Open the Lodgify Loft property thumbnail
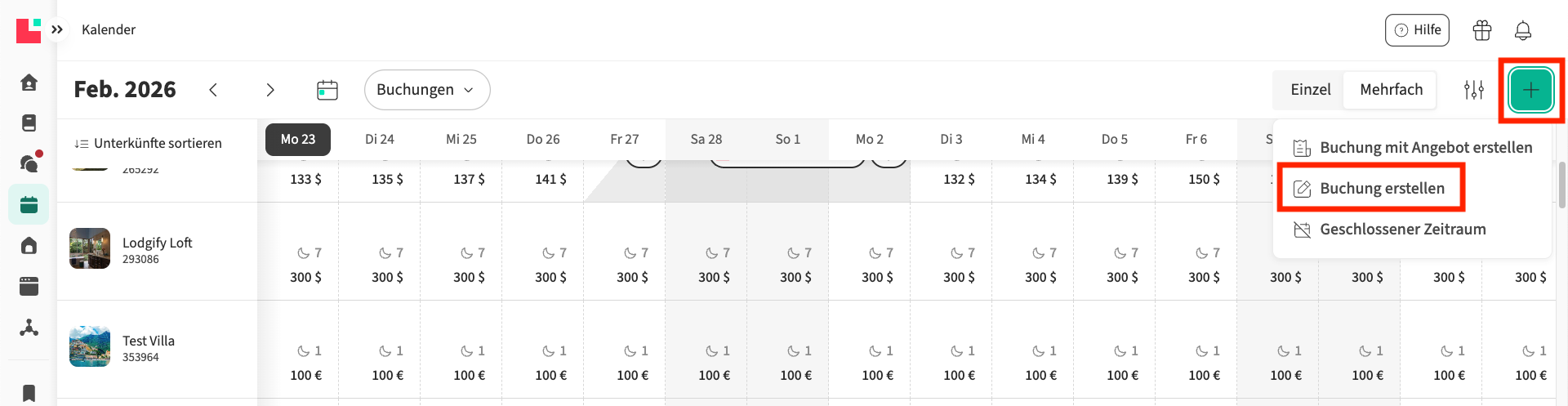The height and width of the screenshot is (406, 1568). [x=90, y=248]
